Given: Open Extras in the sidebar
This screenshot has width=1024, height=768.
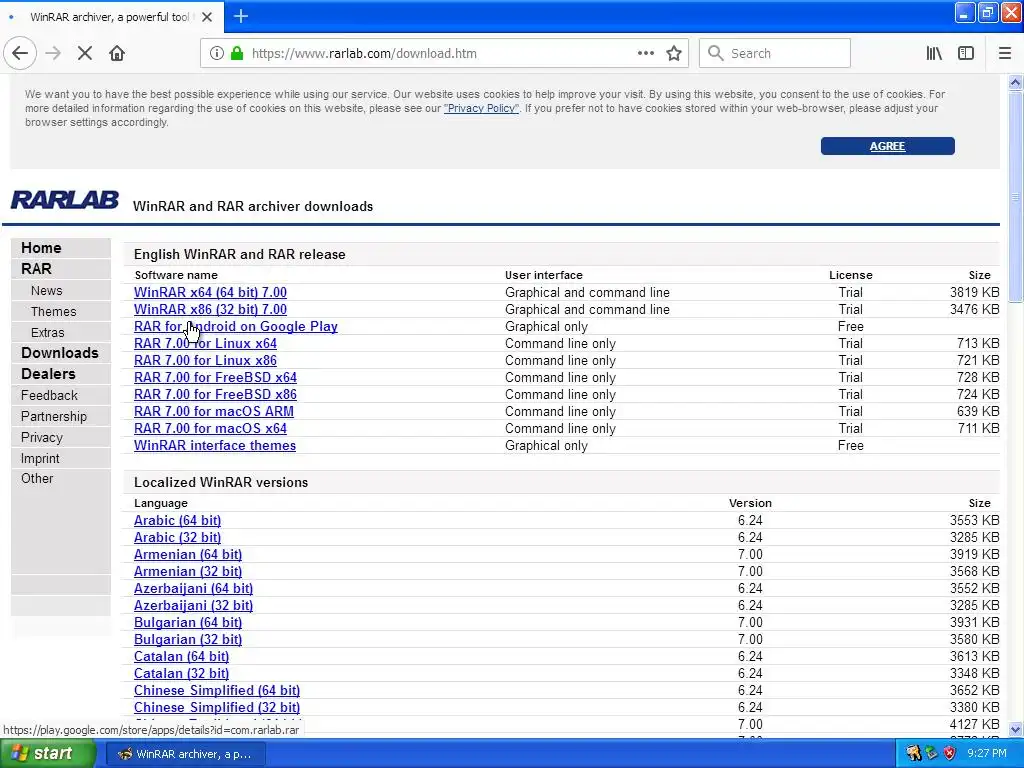Looking at the screenshot, I should point(48,332).
